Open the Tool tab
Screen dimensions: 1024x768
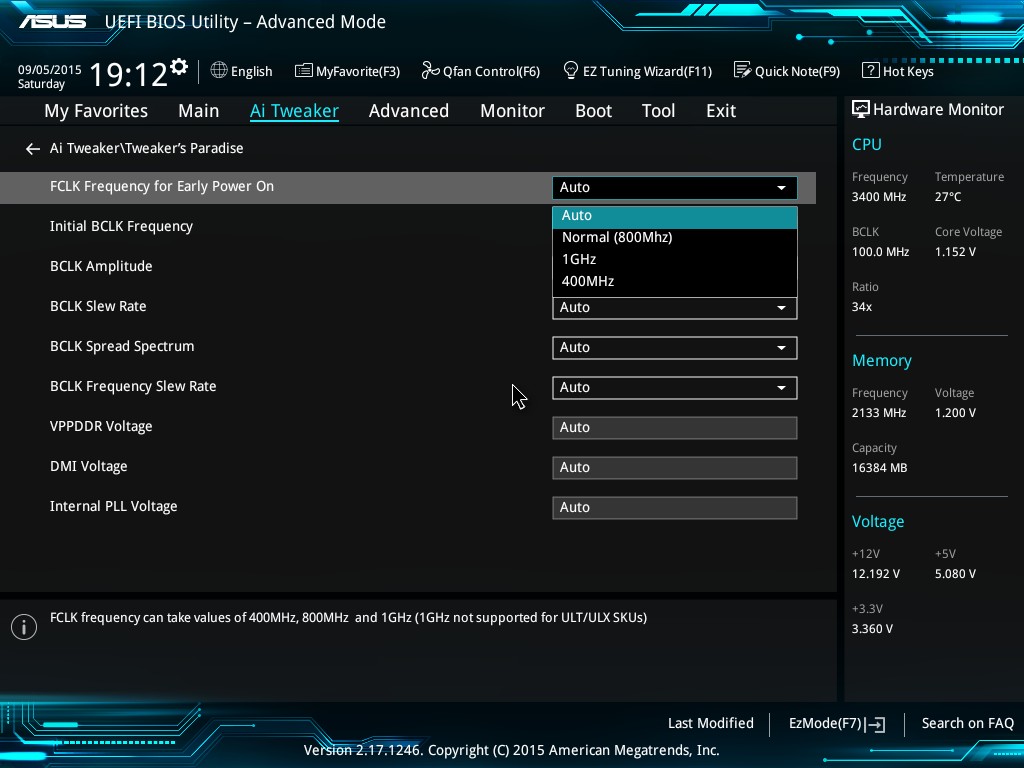(x=658, y=111)
